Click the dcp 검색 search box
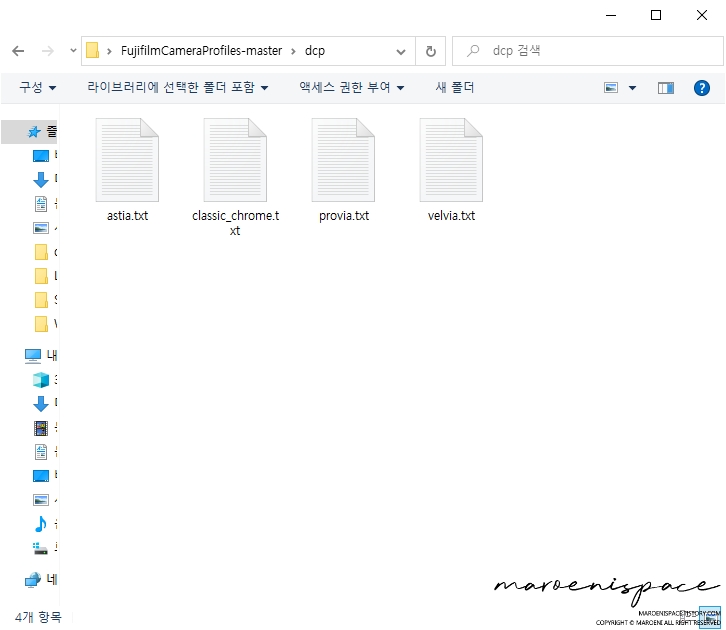 (x=588, y=51)
